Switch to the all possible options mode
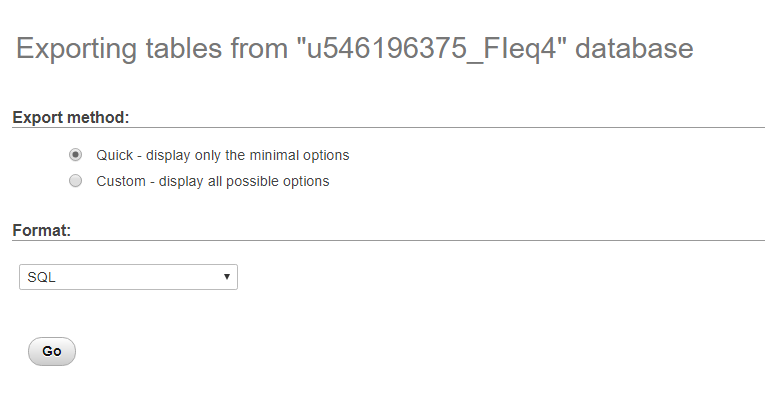Viewport: 765px width, 400px height. tap(75, 181)
